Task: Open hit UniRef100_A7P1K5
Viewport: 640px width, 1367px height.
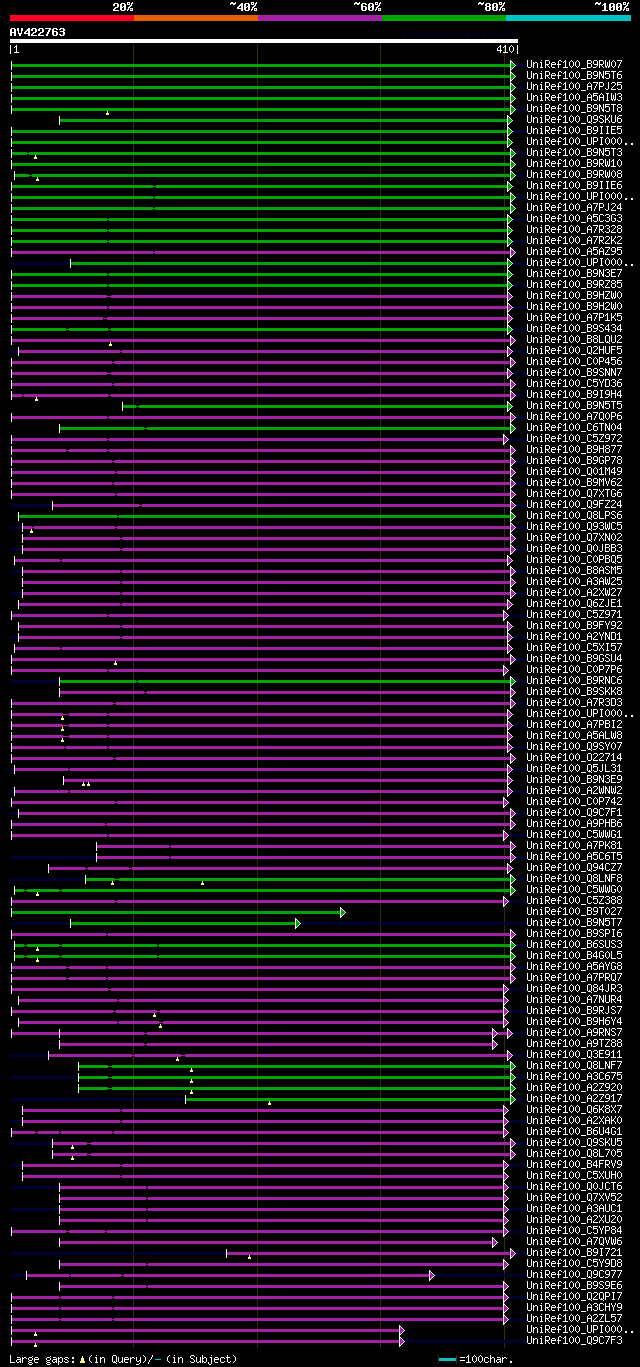Action: (x=574, y=318)
